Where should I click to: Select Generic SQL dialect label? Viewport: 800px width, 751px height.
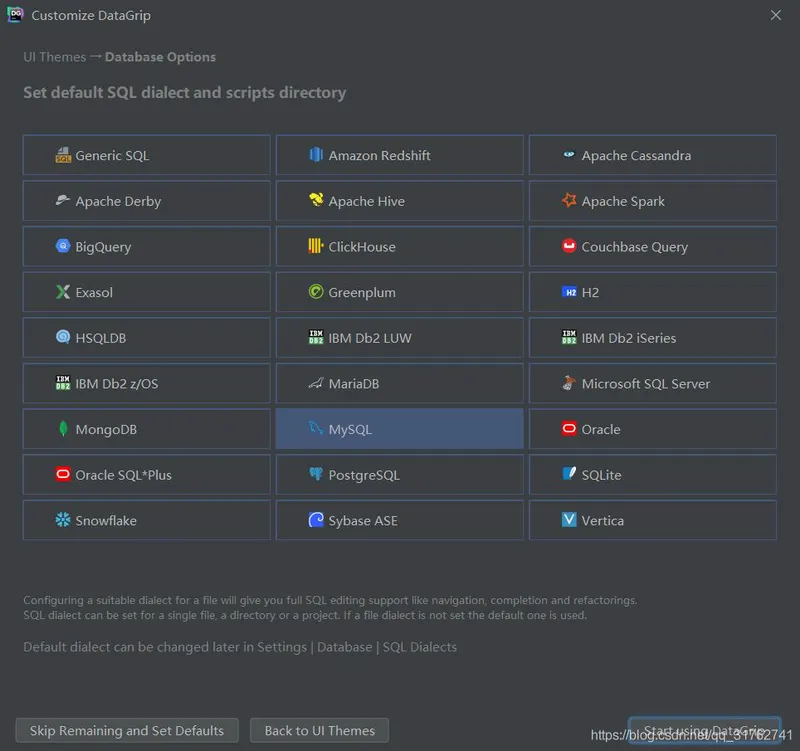pos(112,156)
